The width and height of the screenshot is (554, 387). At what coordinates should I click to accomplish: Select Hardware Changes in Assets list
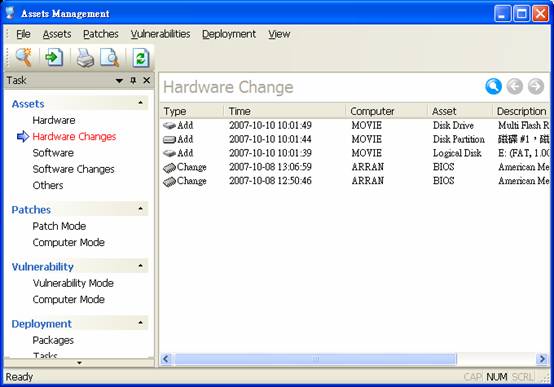74,137
